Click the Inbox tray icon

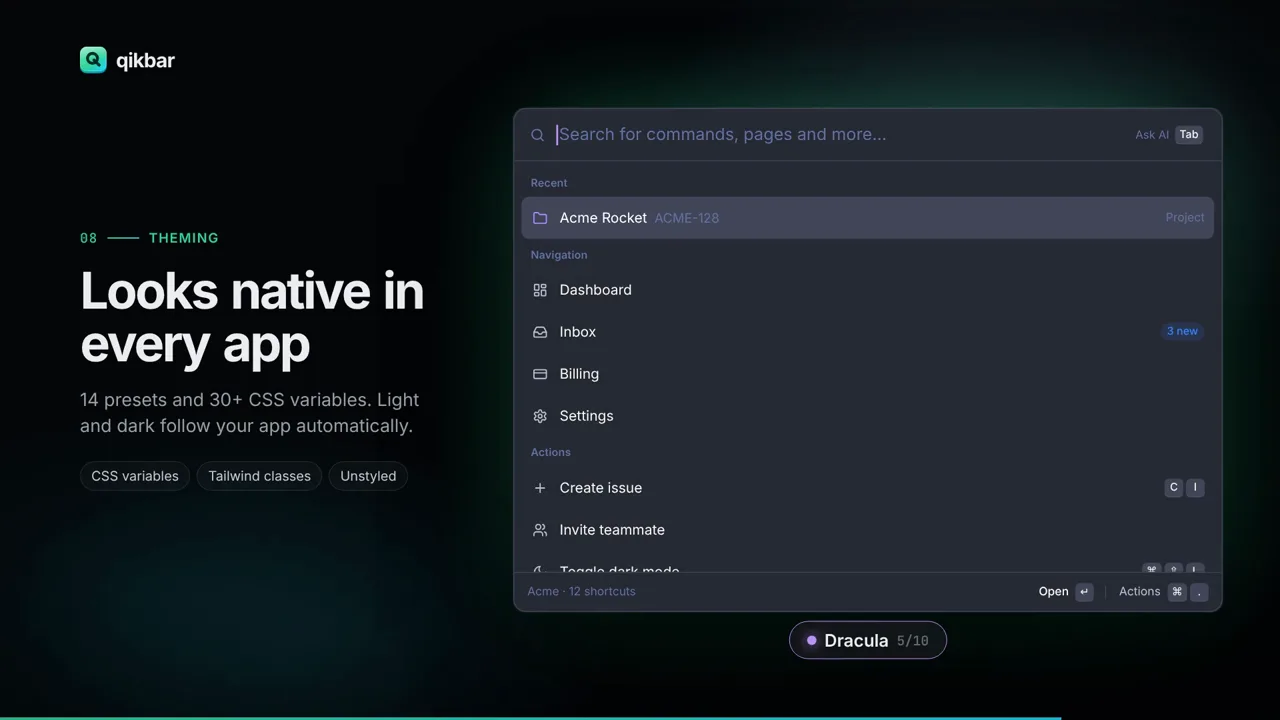(540, 332)
